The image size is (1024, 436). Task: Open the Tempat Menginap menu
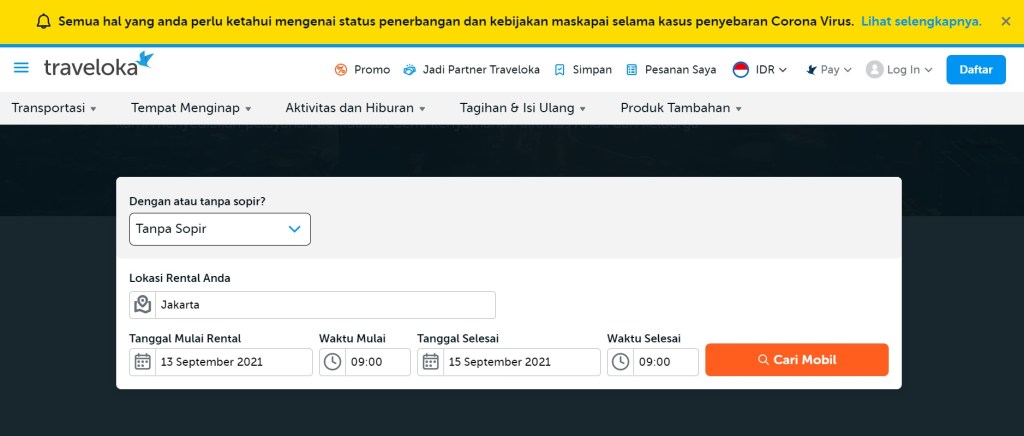click(x=191, y=108)
